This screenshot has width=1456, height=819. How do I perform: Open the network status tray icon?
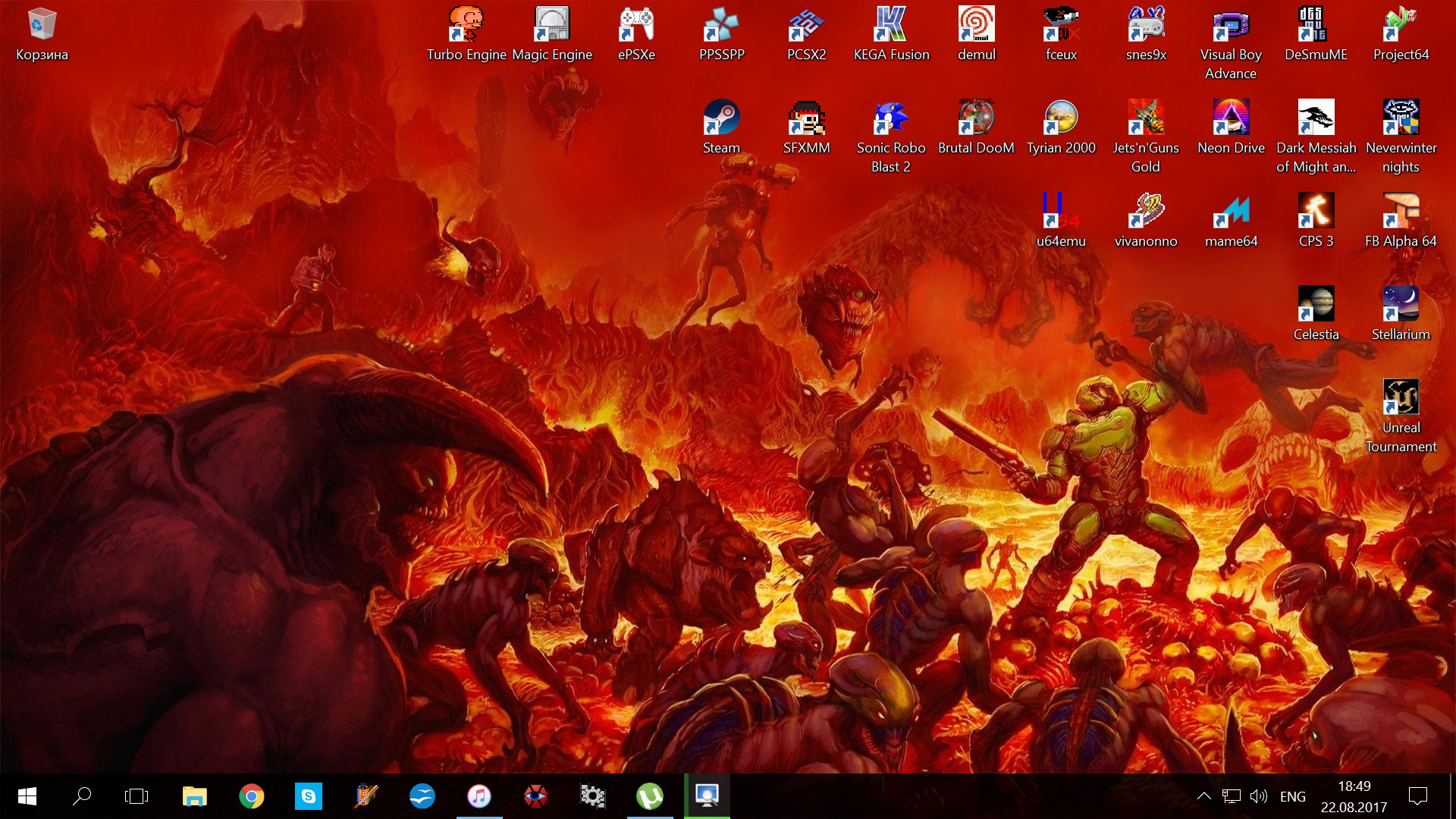click(1232, 796)
